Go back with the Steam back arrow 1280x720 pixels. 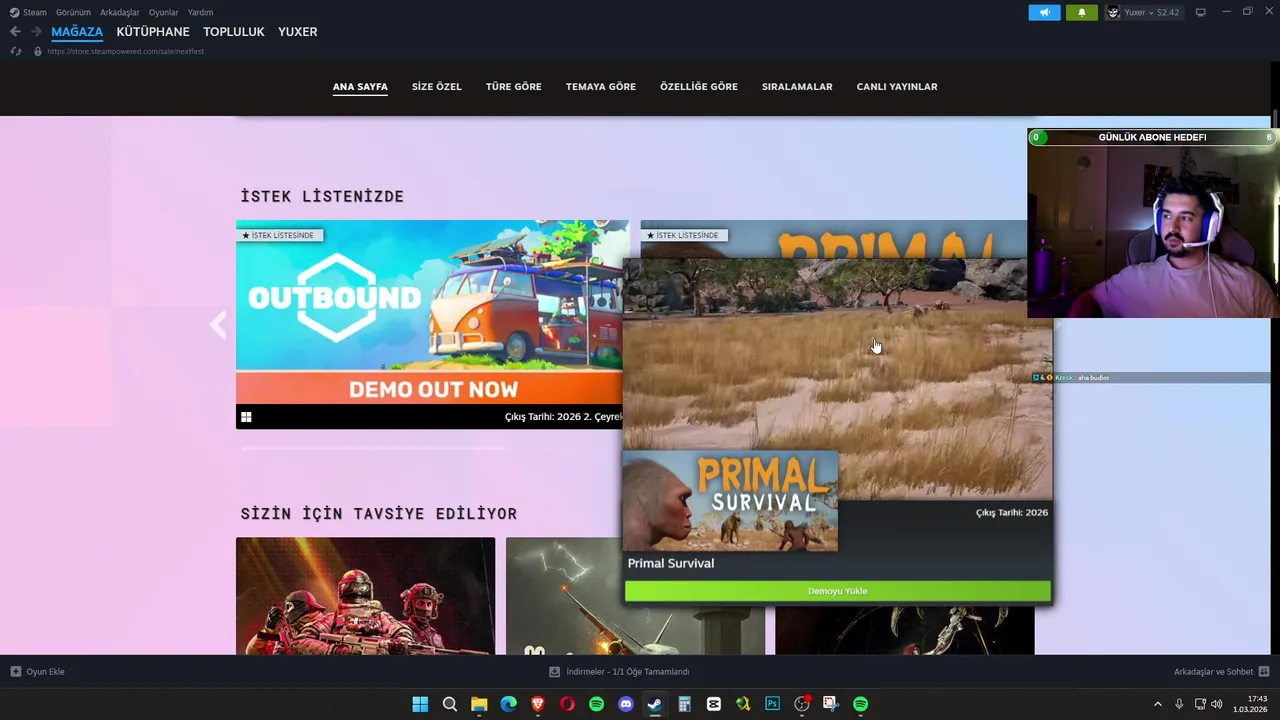15,32
